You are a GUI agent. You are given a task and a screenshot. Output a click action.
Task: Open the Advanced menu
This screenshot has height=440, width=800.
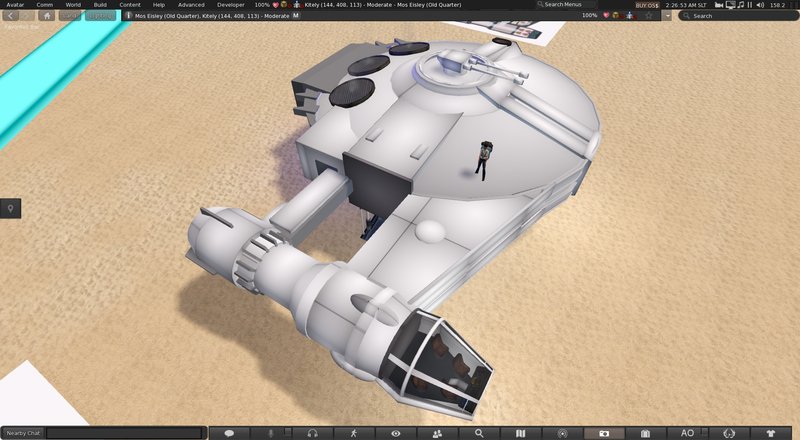tap(191, 5)
